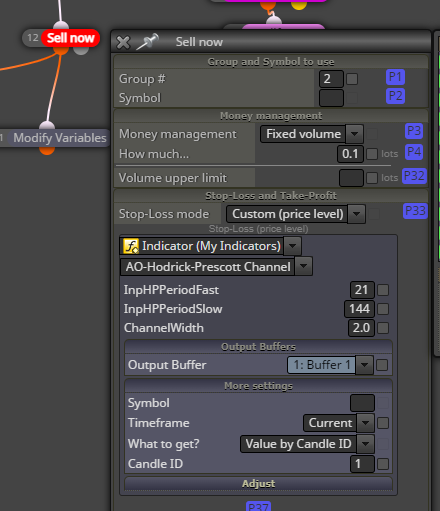Click the P4 parameter badge
Image resolution: width=440 pixels, height=511 pixels.
click(414, 152)
